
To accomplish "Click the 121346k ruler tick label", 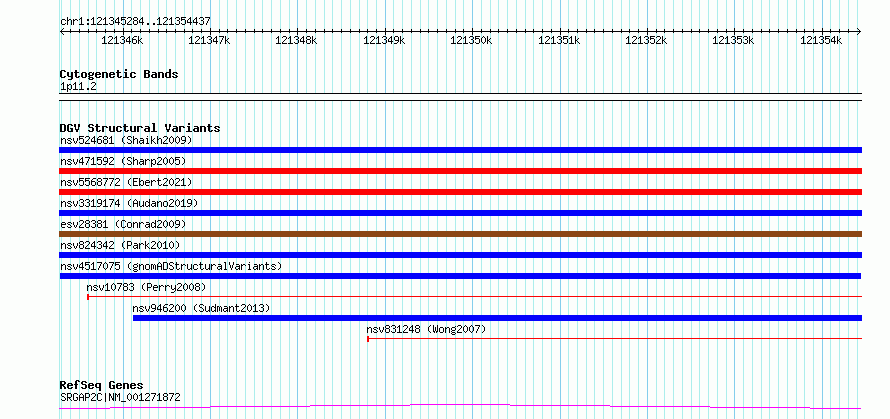I will [122, 40].
